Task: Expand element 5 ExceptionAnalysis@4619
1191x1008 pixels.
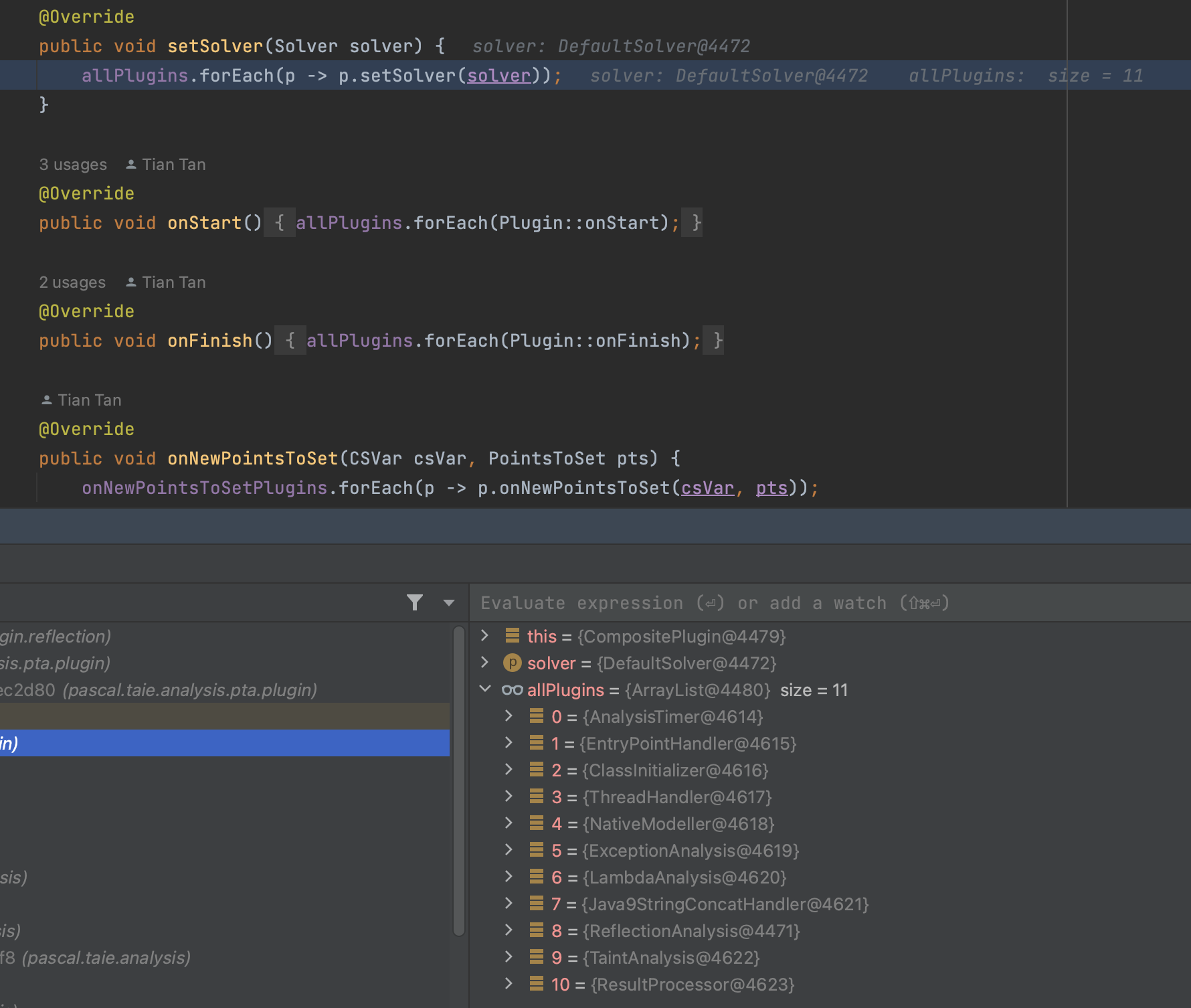Action: click(x=509, y=850)
